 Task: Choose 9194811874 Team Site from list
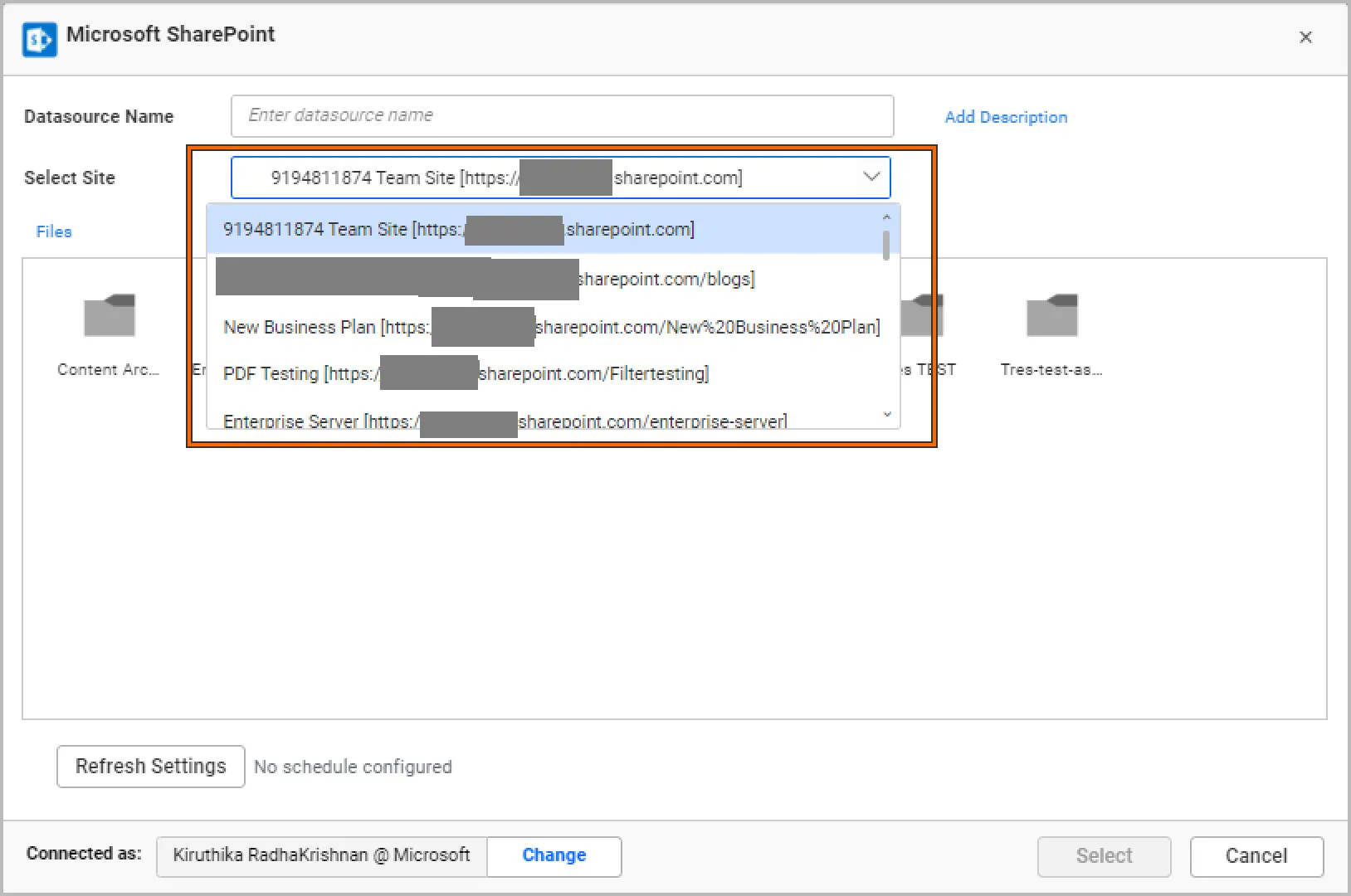tap(458, 229)
